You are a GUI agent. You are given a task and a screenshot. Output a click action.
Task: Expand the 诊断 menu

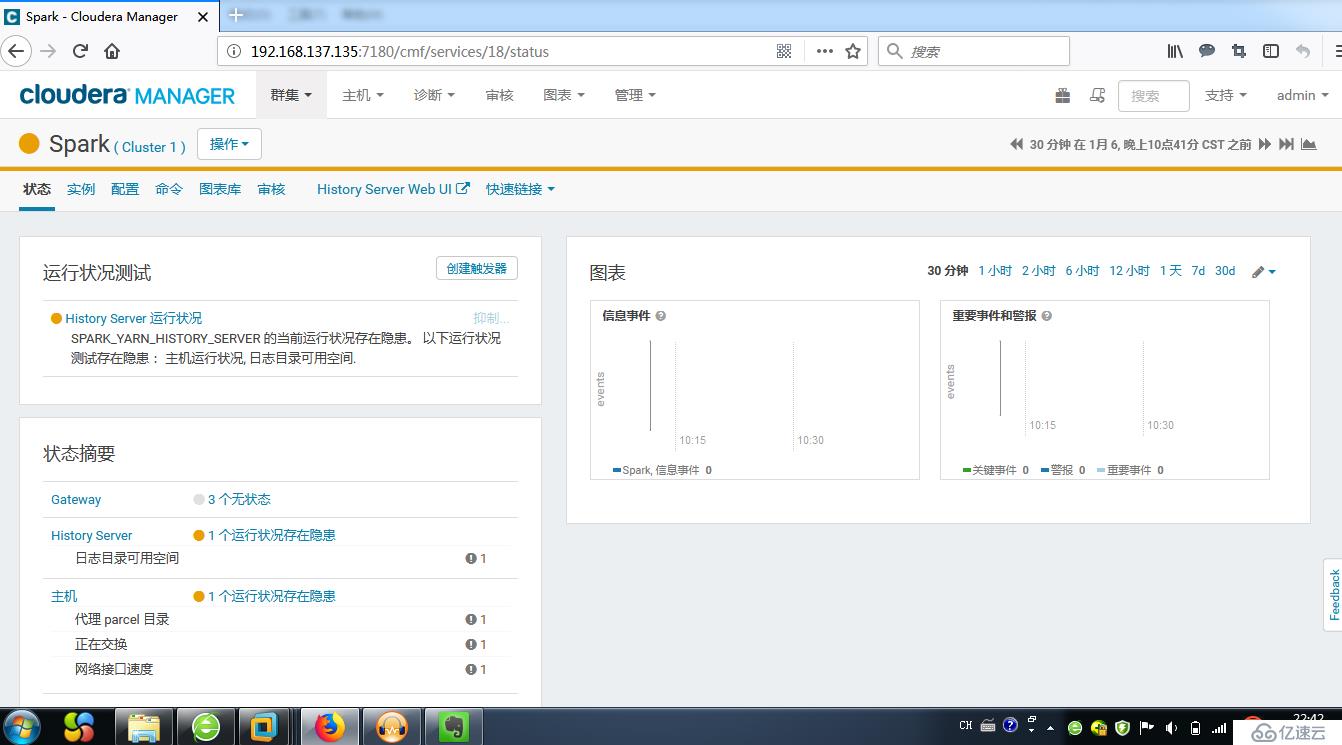pos(434,95)
